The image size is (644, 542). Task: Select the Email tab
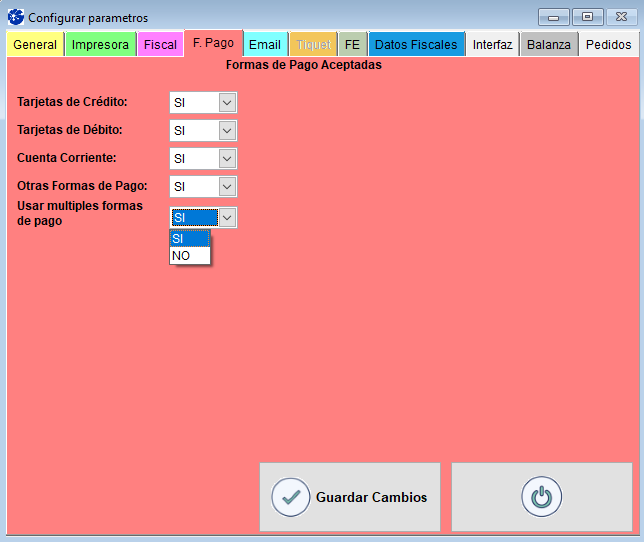(x=265, y=45)
